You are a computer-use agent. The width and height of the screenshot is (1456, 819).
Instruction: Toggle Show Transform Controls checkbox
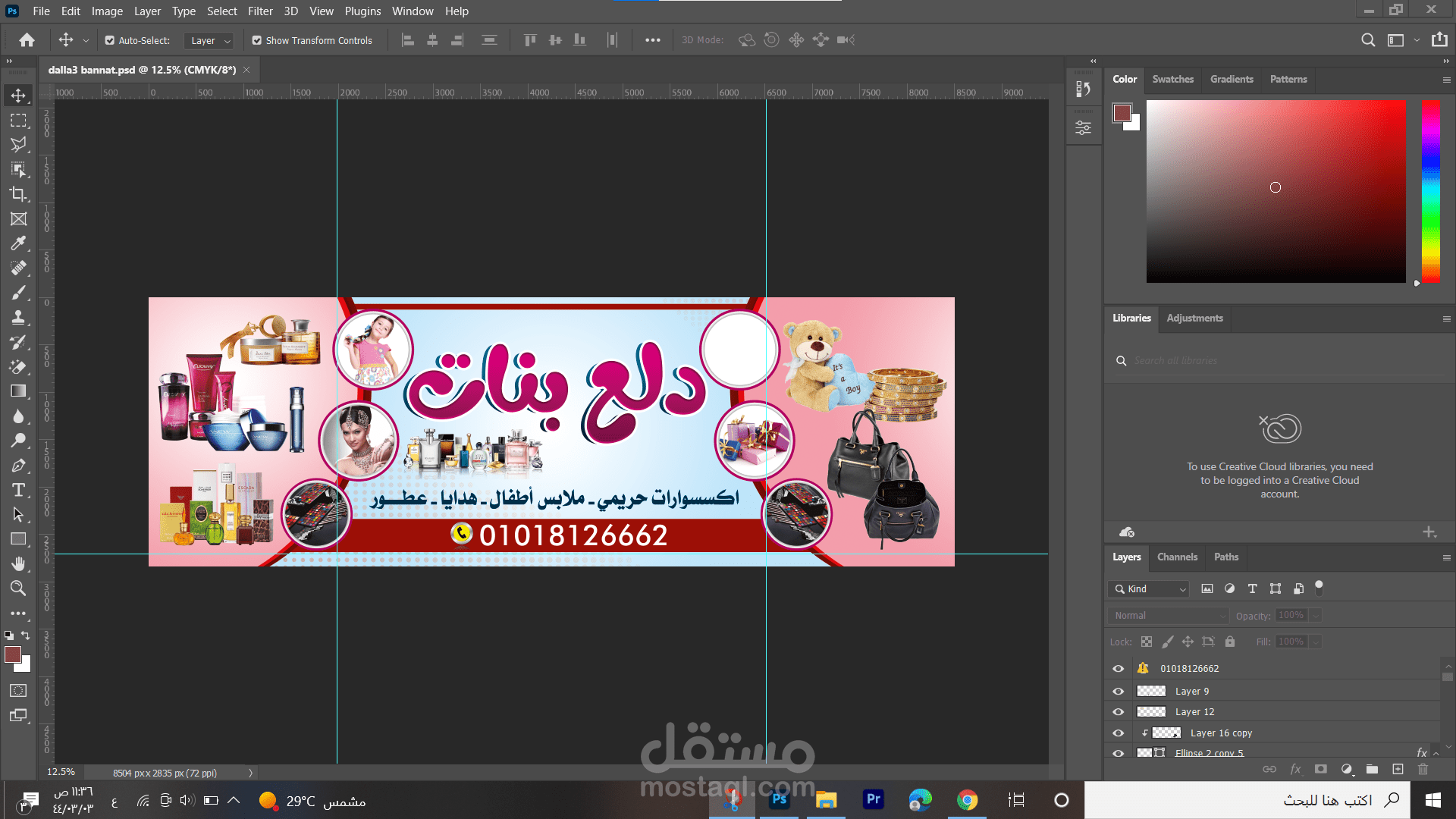pyautogui.click(x=257, y=40)
